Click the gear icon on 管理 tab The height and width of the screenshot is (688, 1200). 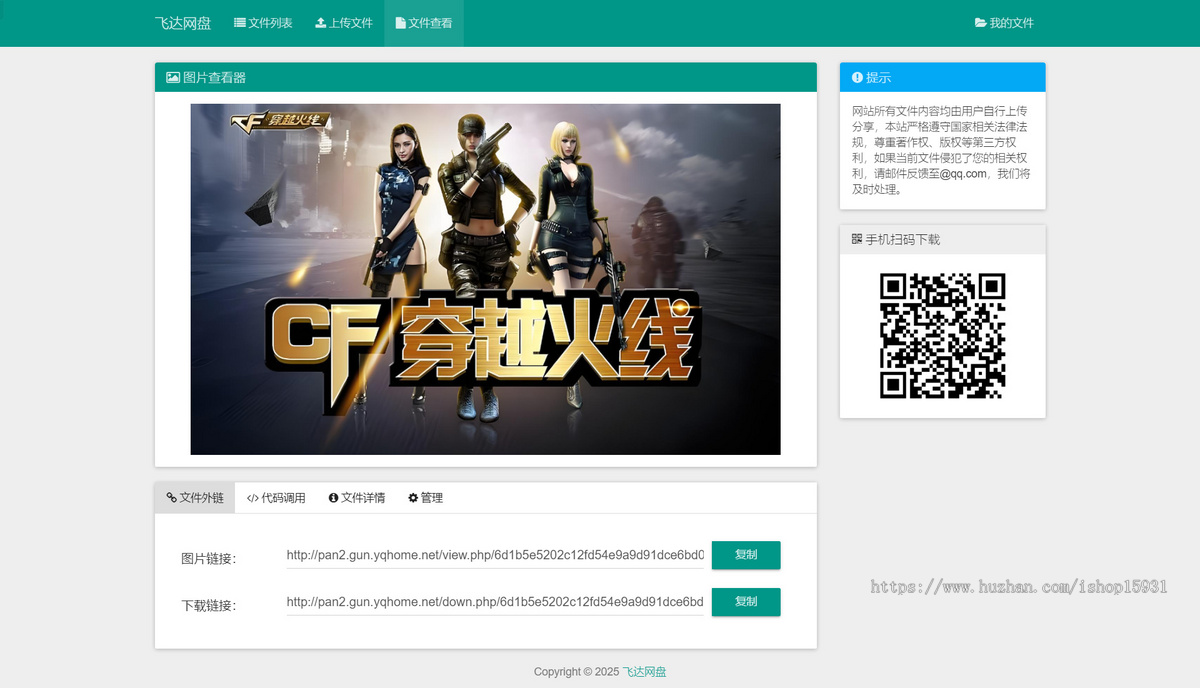pyautogui.click(x=413, y=498)
